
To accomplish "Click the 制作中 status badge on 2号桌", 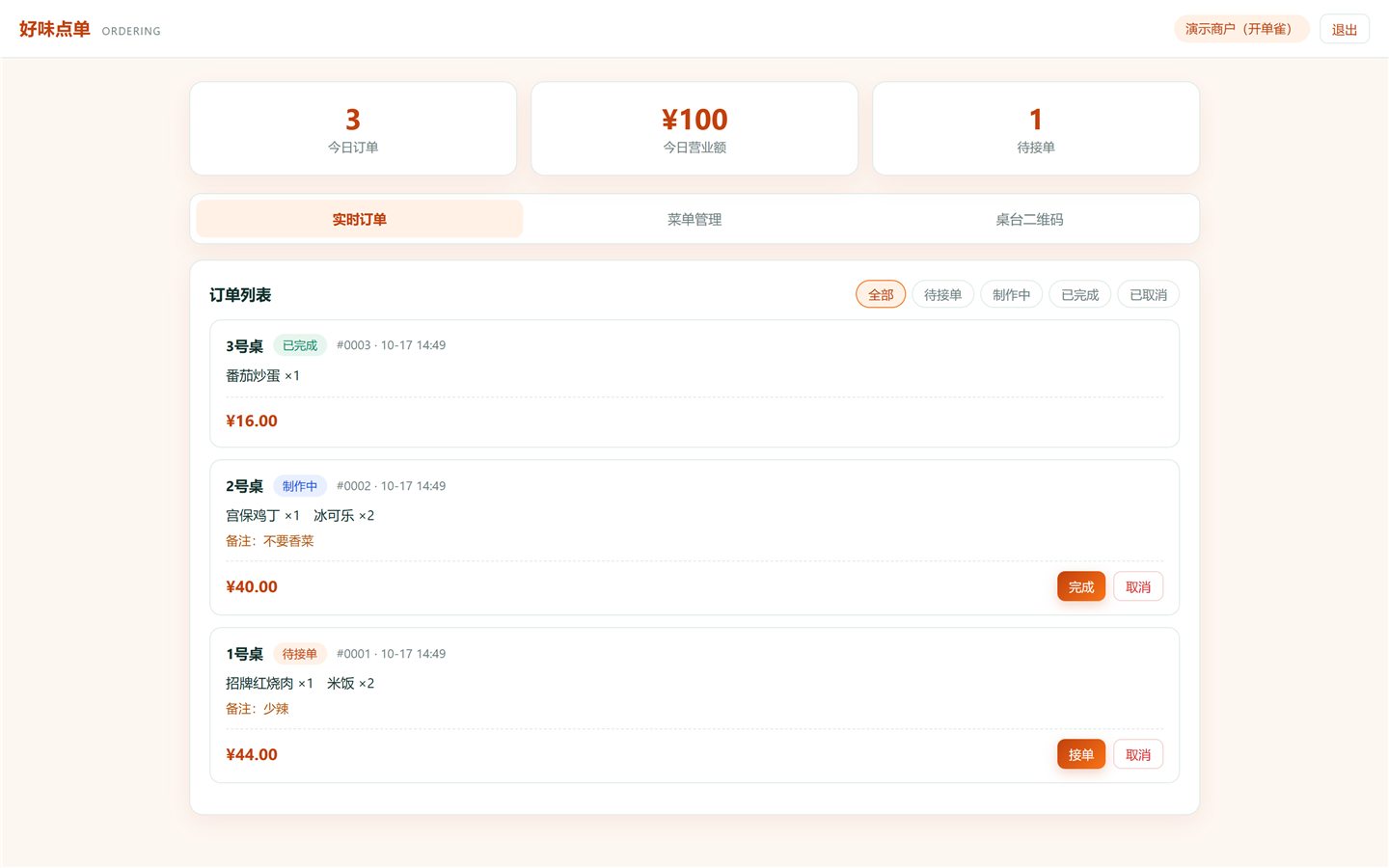I will pyautogui.click(x=300, y=486).
